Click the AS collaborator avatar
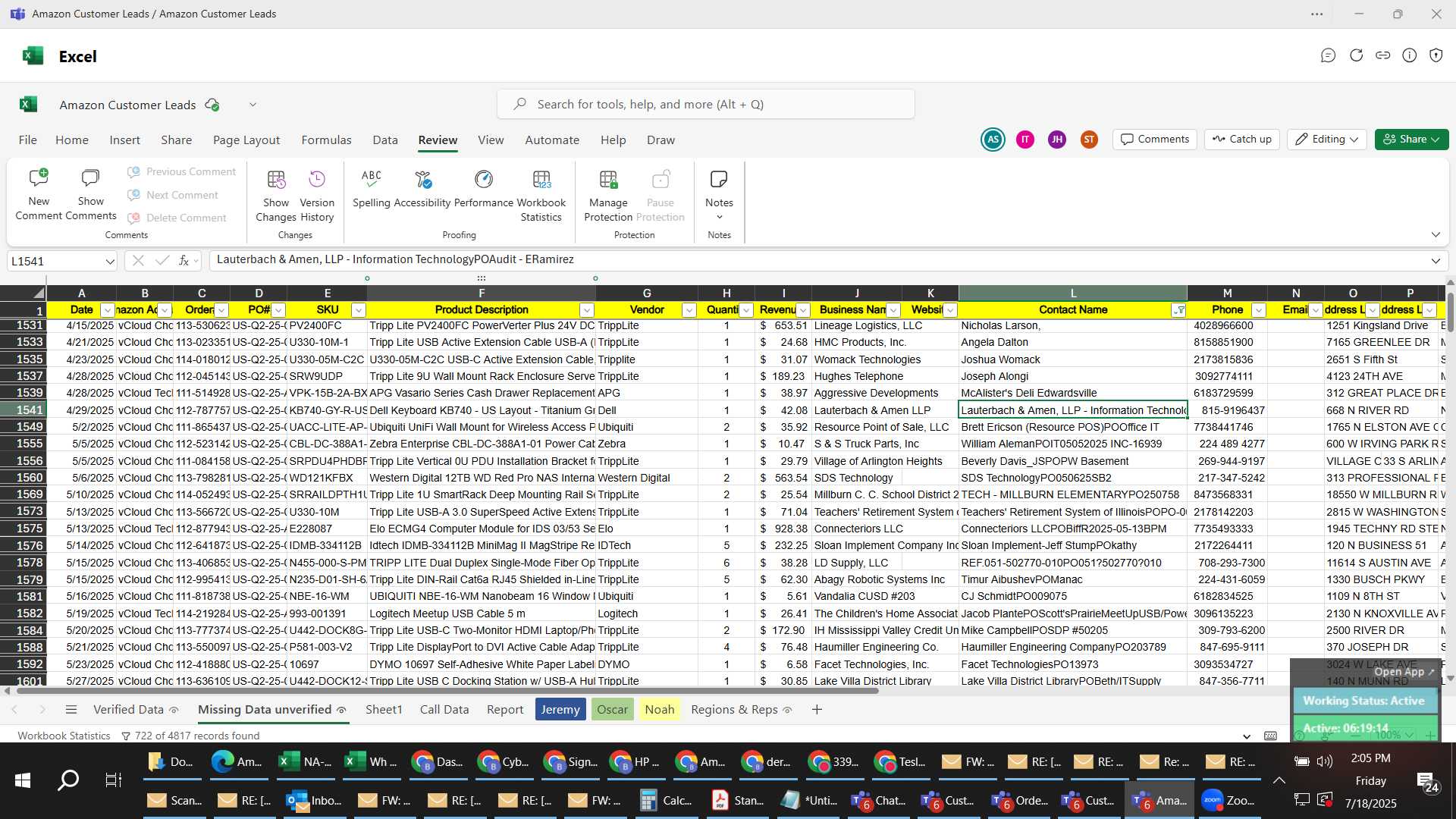 pos(993,140)
